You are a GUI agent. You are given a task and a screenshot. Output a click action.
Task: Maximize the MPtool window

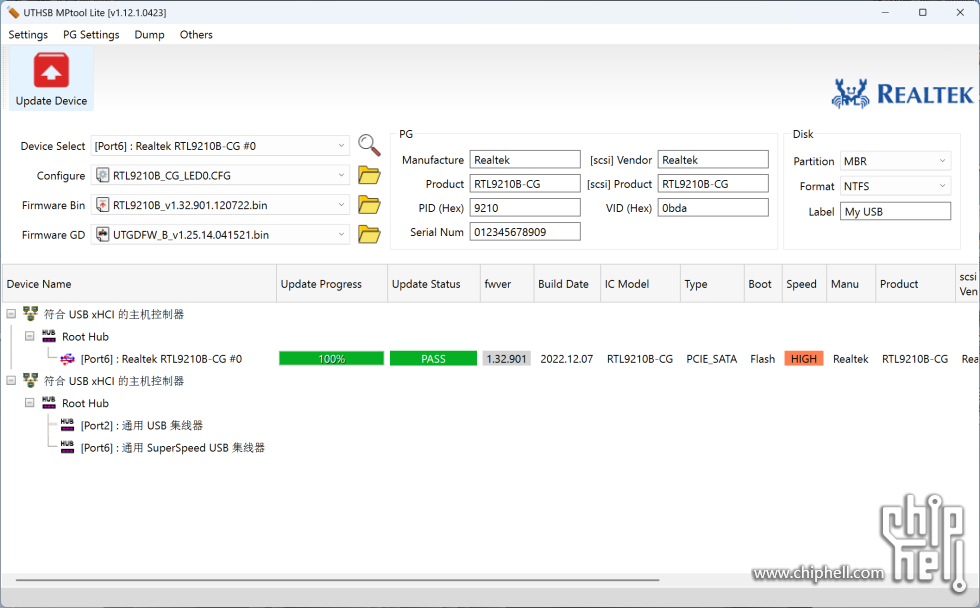[x=922, y=12]
